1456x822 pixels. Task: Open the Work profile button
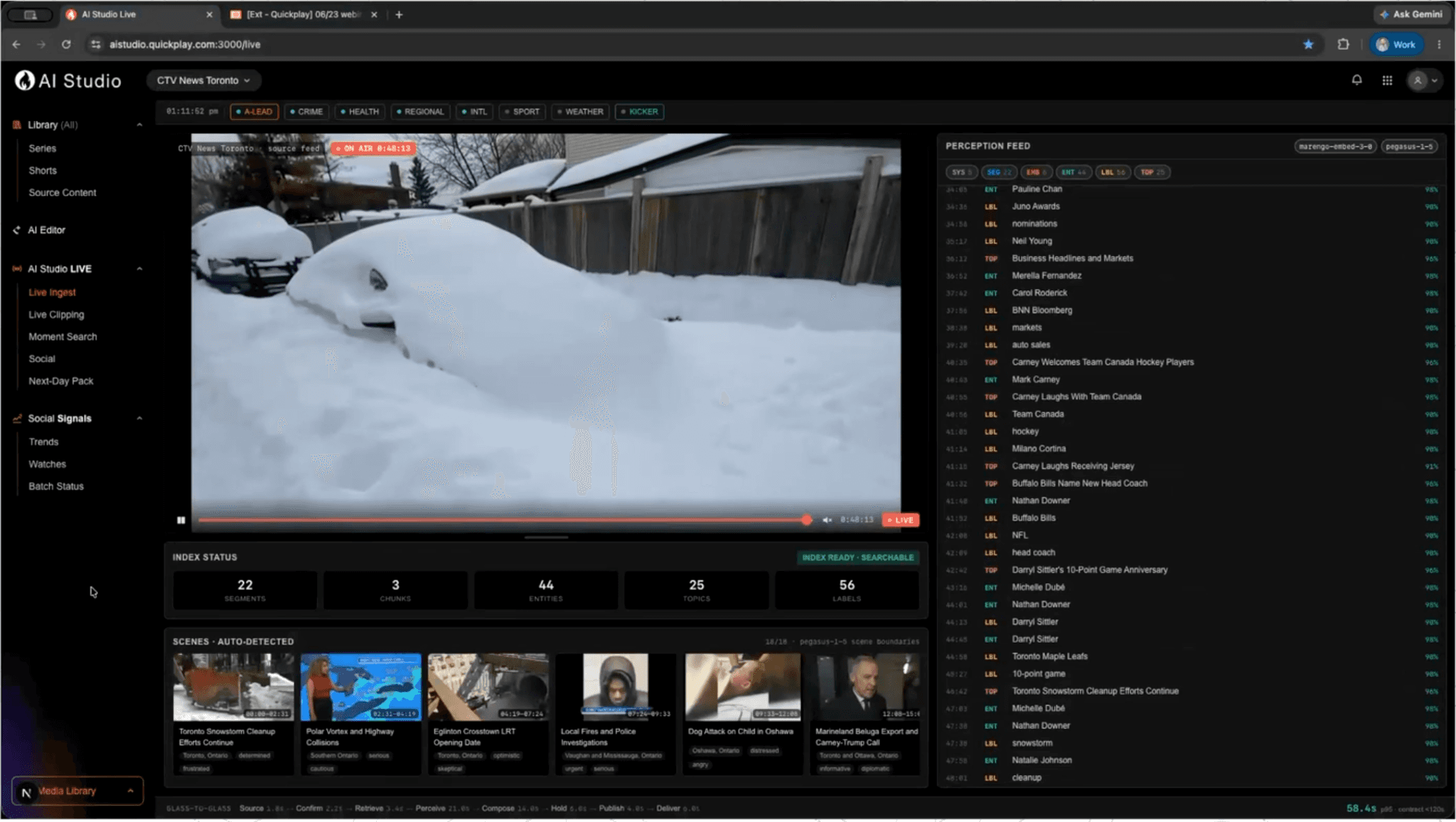click(1396, 44)
